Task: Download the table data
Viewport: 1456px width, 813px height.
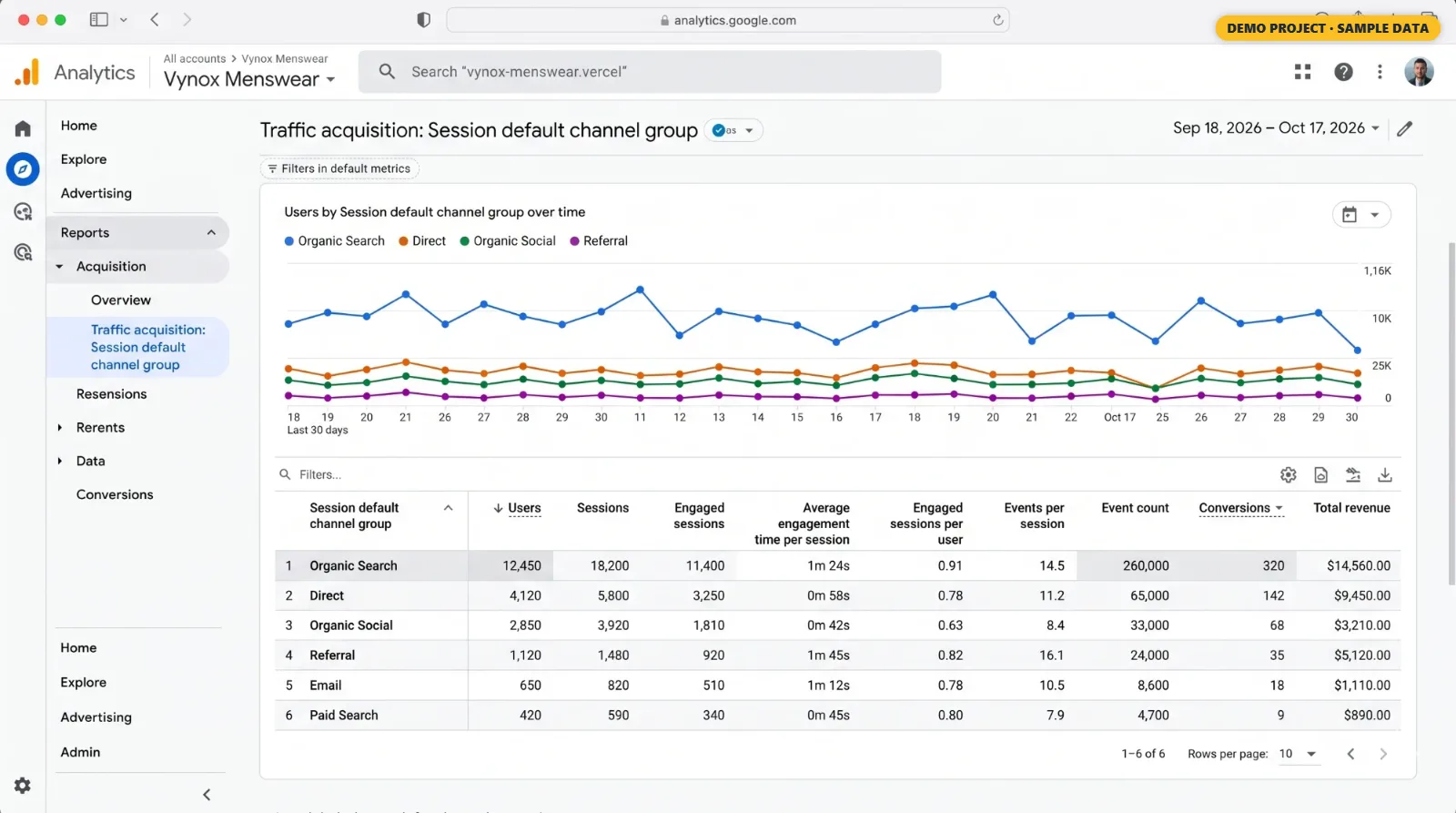Action: coord(1385,474)
